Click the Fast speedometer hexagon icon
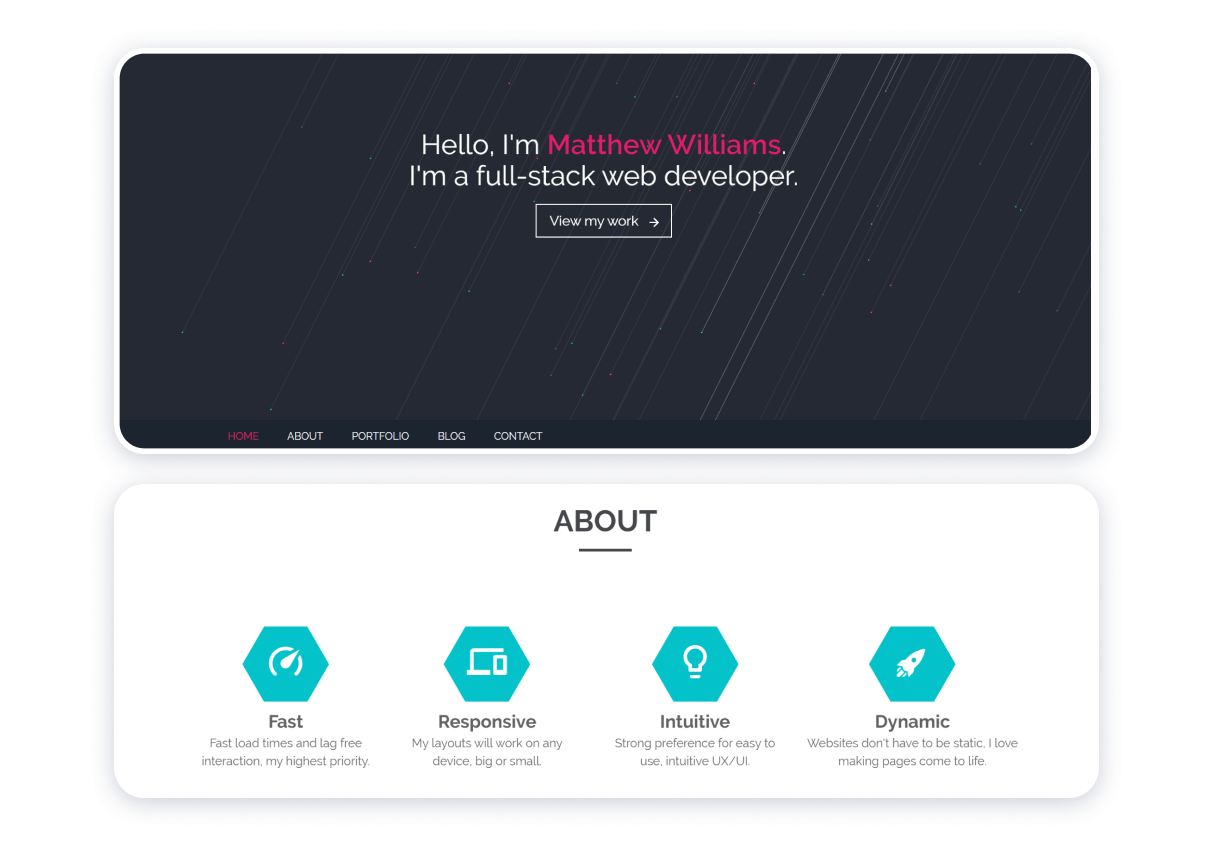This screenshot has width=1213, height=846. point(285,663)
